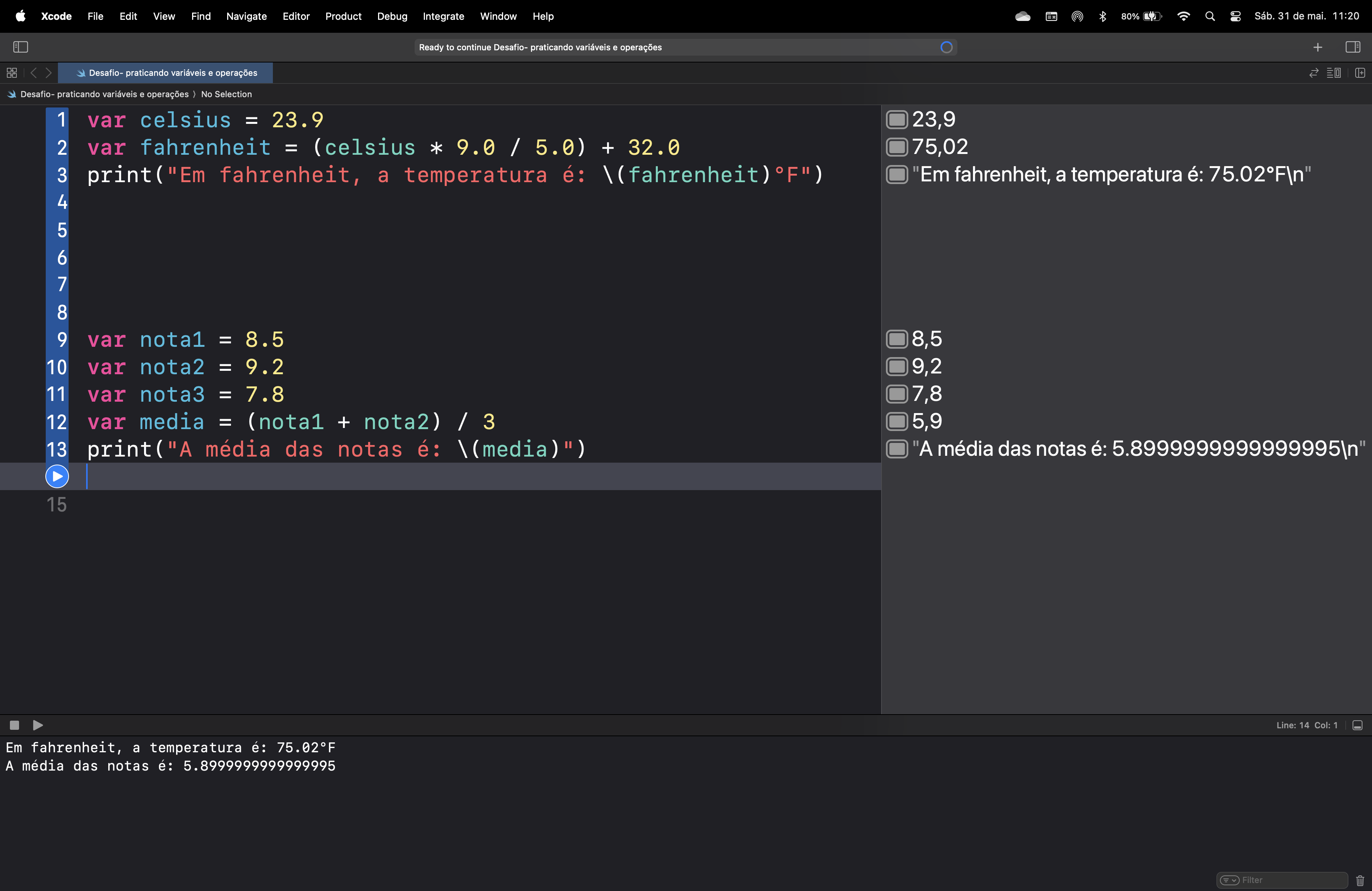Click the date and time display
Image resolution: width=1372 pixels, height=891 pixels.
click(x=1306, y=16)
